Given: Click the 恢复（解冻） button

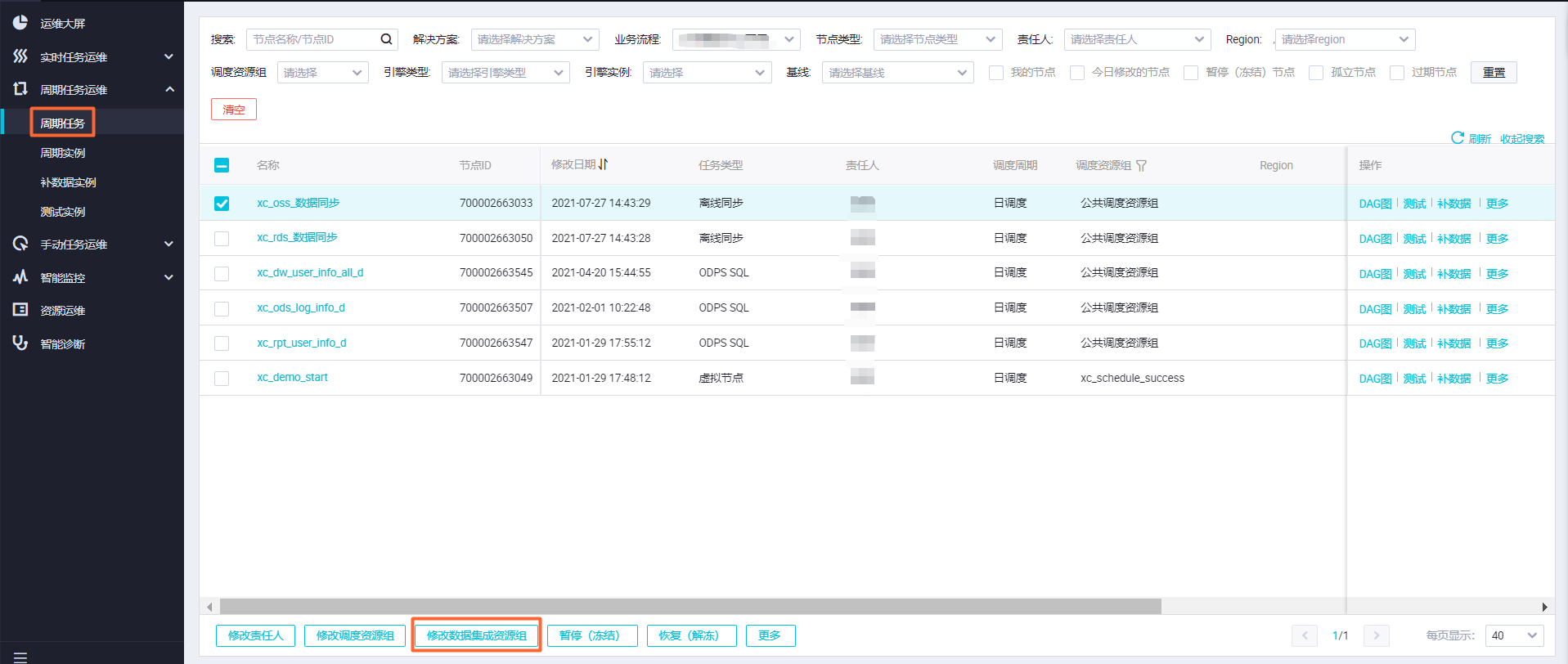Looking at the screenshot, I should 692,635.
